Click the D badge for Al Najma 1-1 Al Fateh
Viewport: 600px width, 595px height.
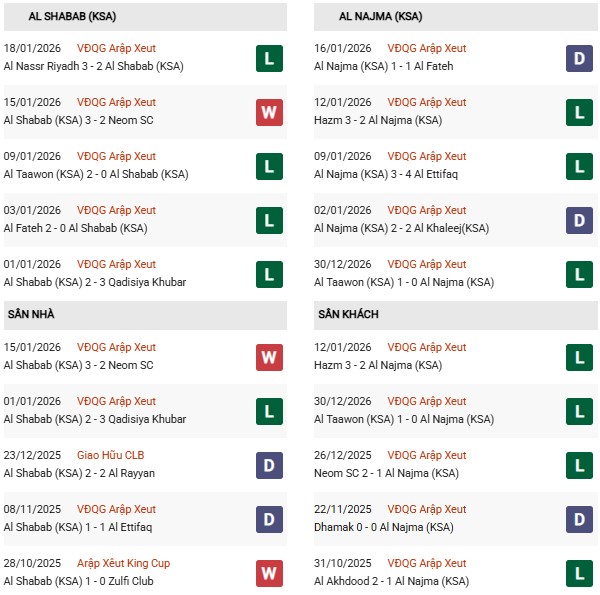[x=577, y=58]
